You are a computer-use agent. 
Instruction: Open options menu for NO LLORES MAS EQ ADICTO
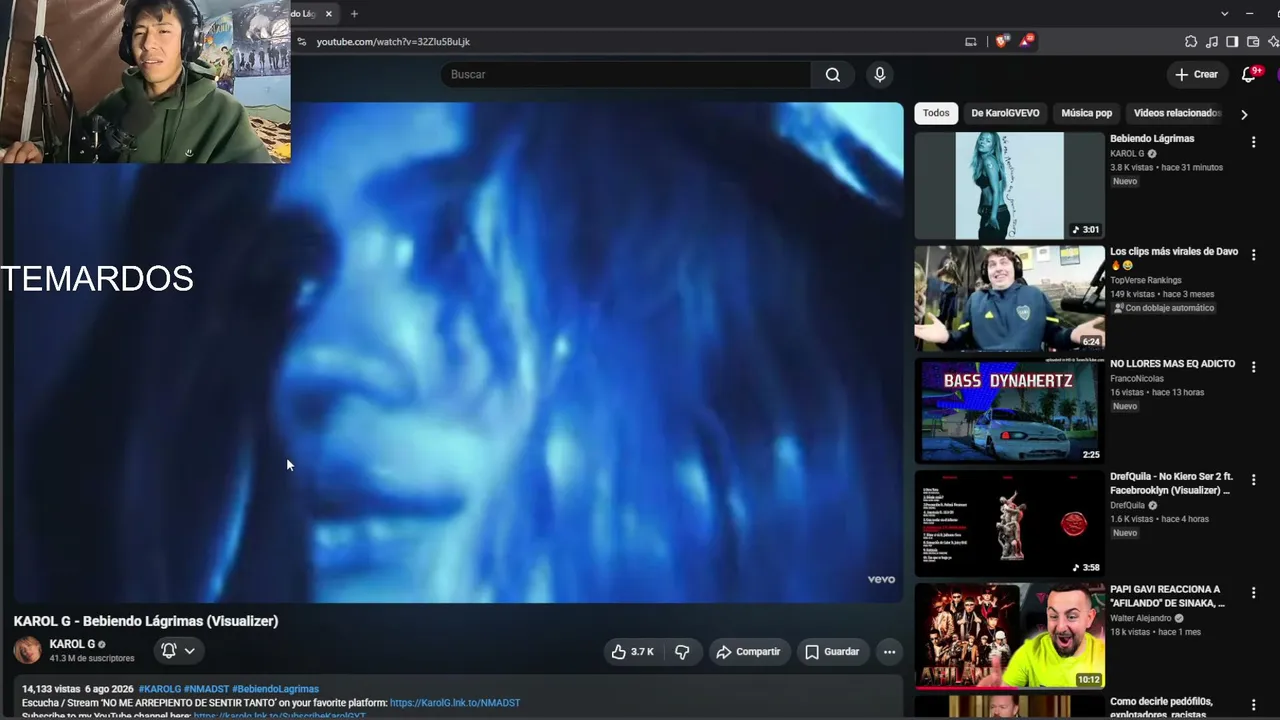point(1253,368)
